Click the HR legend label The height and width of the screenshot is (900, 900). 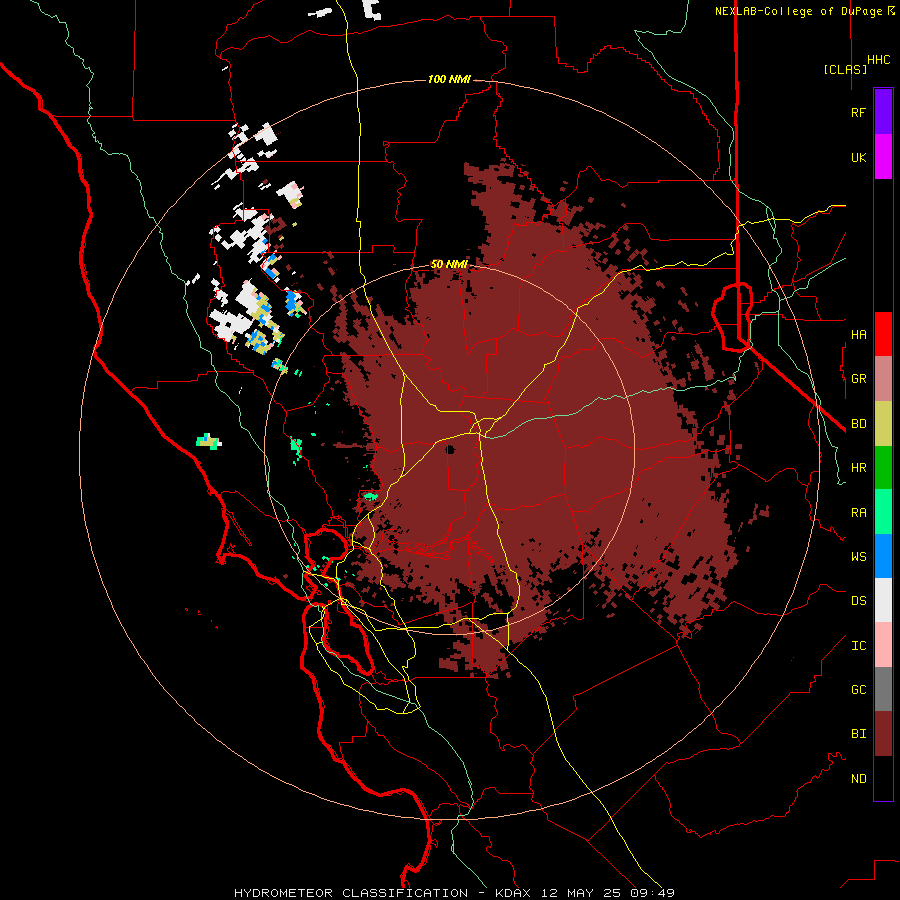[x=858, y=468]
